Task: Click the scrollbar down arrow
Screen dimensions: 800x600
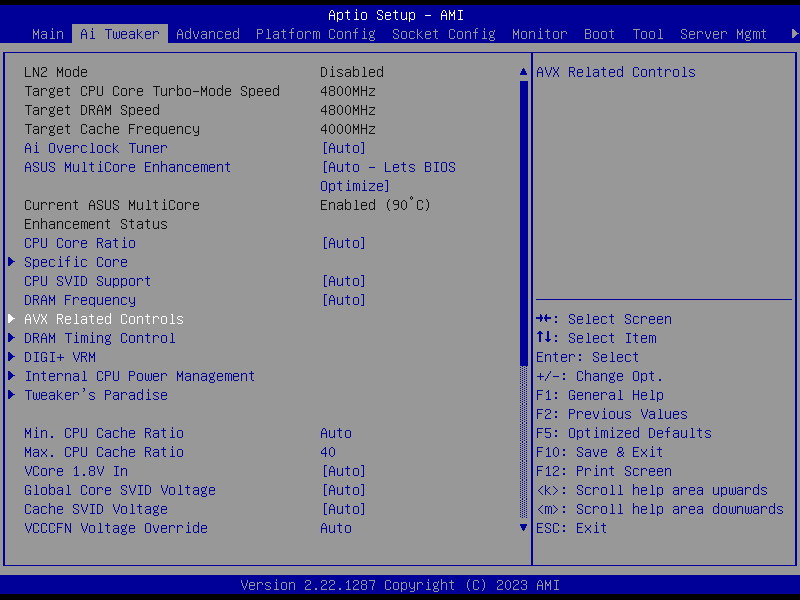Action: pyautogui.click(x=523, y=528)
